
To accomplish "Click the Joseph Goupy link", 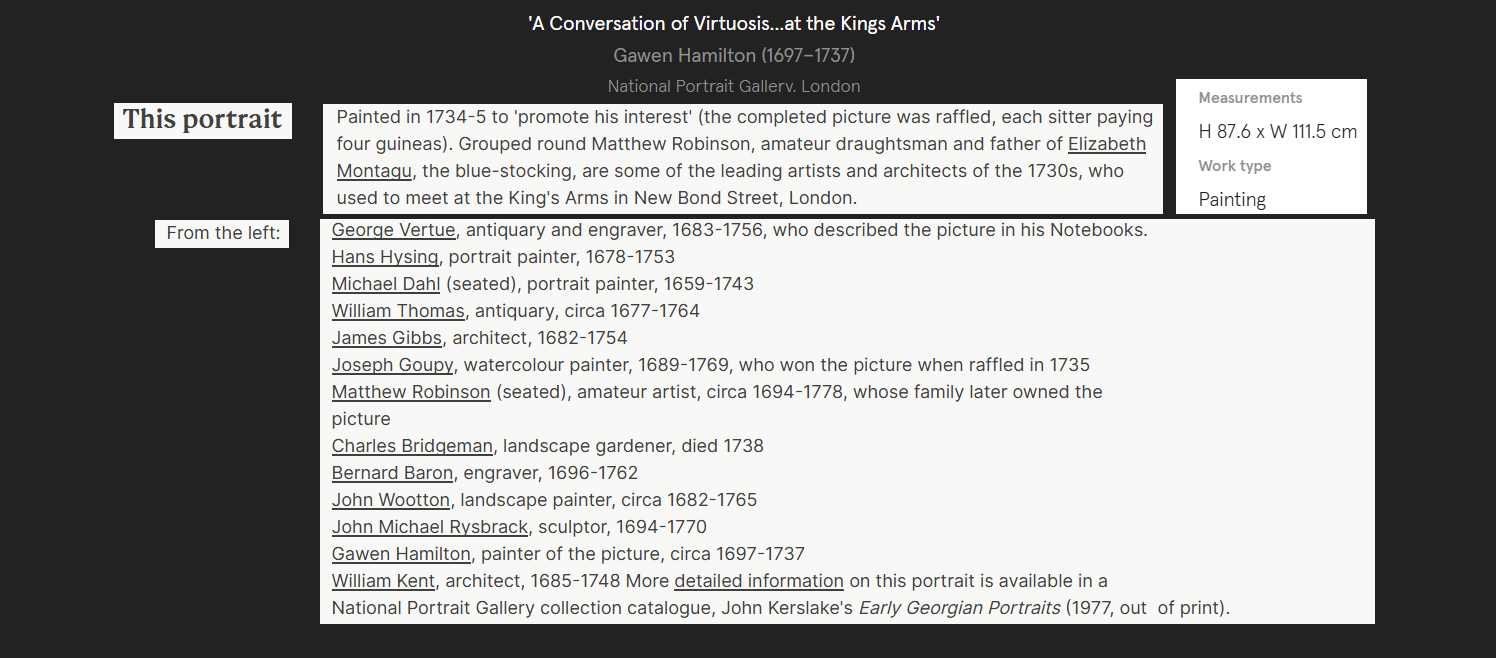I will [392, 365].
